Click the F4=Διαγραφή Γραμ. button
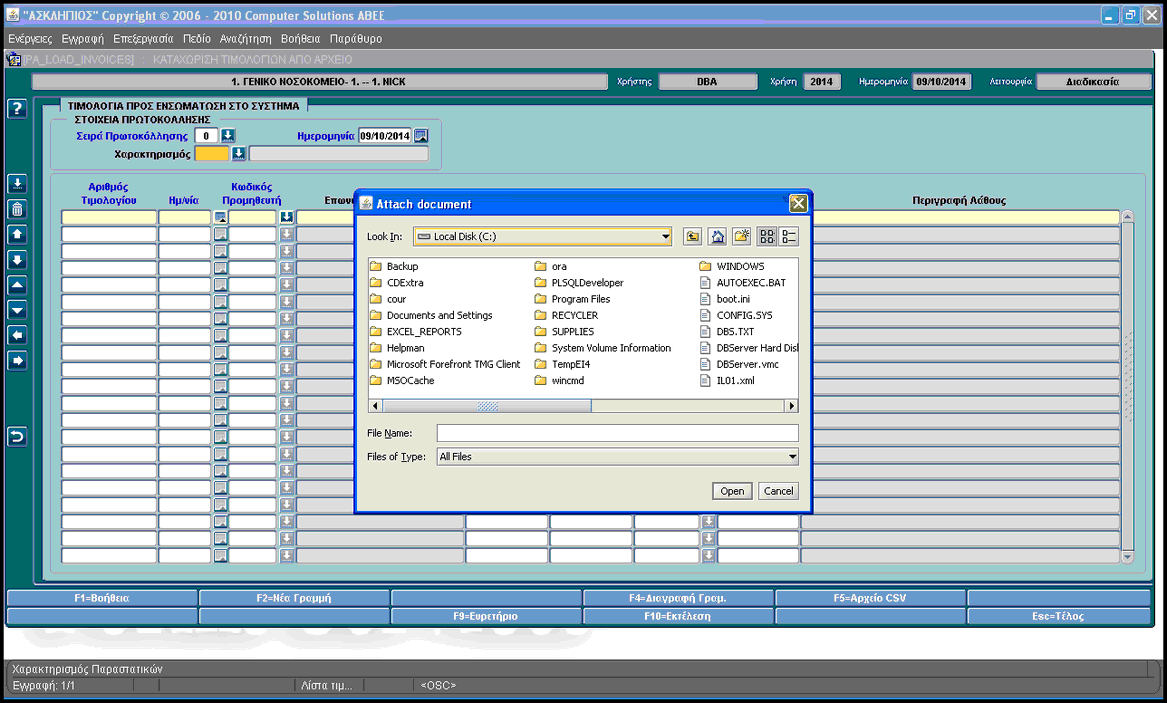 point(678,598)
